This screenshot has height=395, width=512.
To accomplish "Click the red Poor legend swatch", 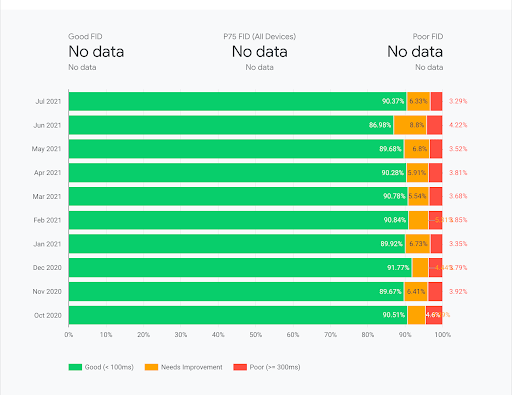I will pyautogui.click(x=240, y=367).
